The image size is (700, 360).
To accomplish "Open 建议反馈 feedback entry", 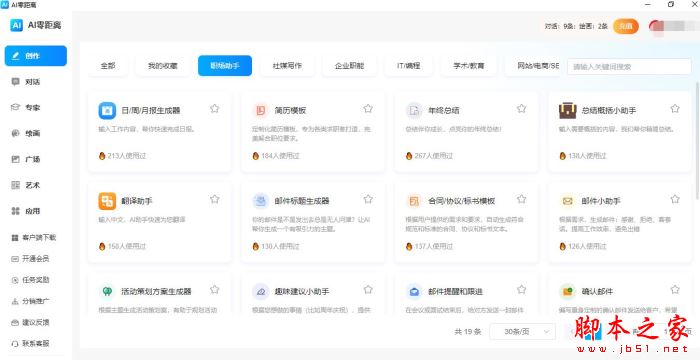I will [30, 322].
